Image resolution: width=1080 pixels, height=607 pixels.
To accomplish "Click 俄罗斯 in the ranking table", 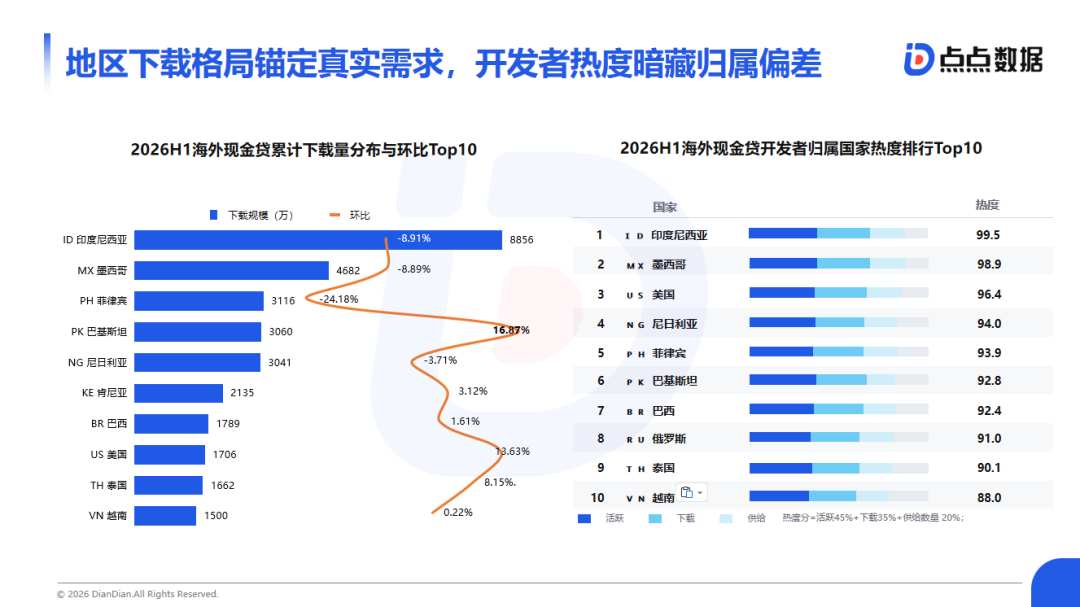I will (669, 439).
